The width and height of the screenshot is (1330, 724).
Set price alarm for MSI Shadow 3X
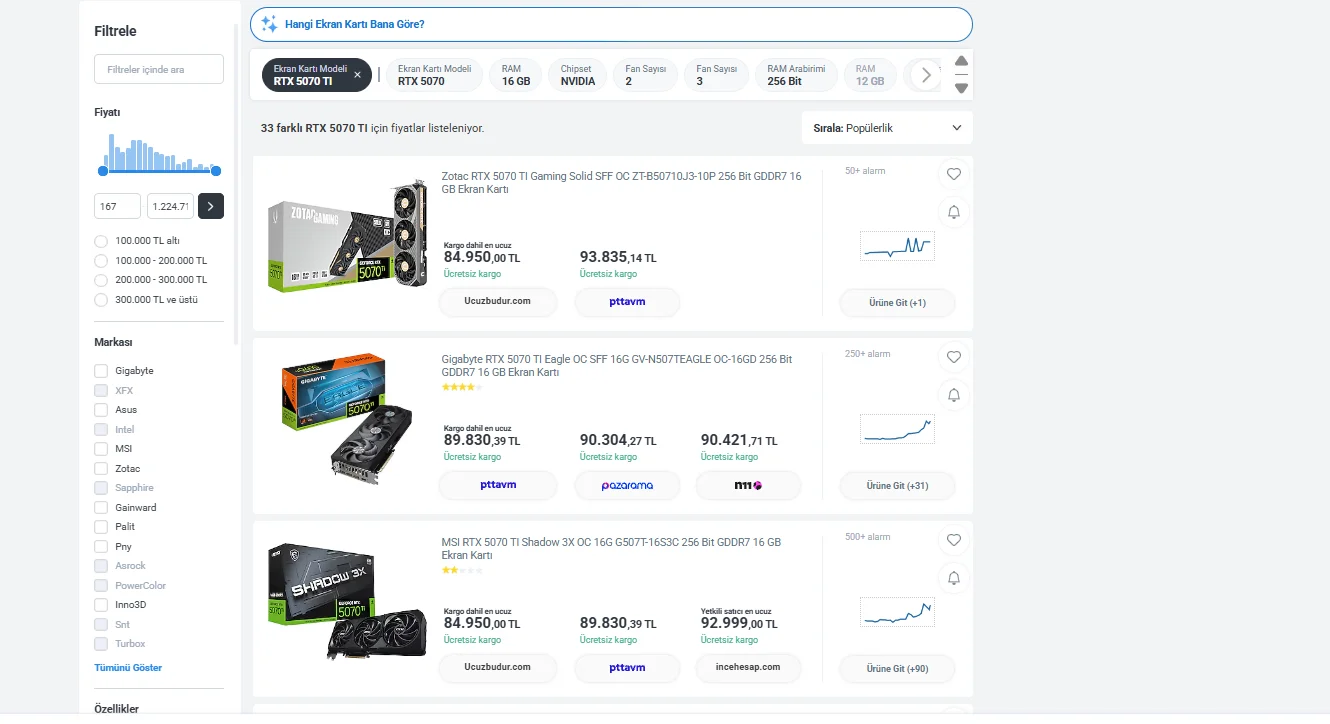pos(953,578)
